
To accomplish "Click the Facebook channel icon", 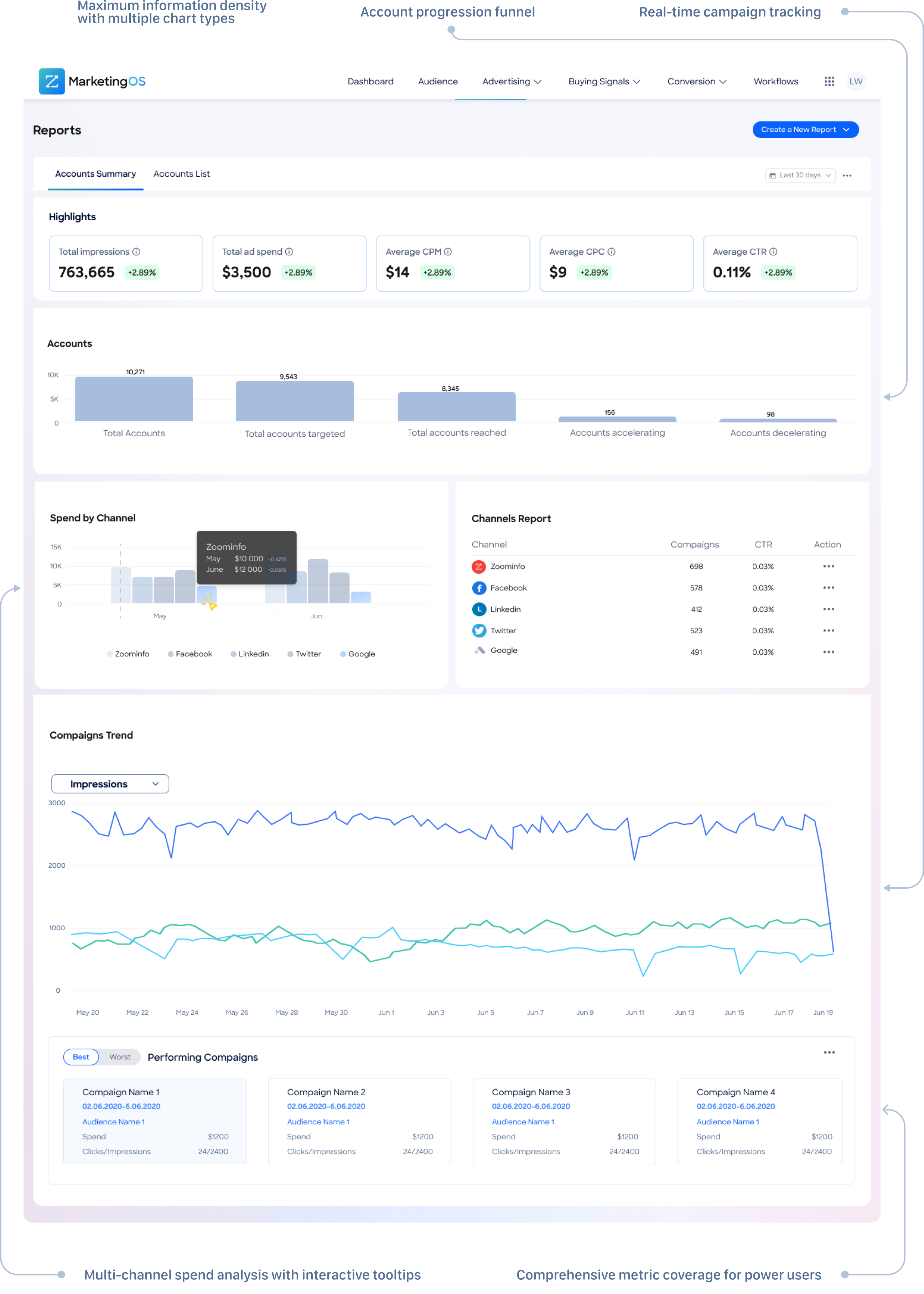I will (479, 588).
